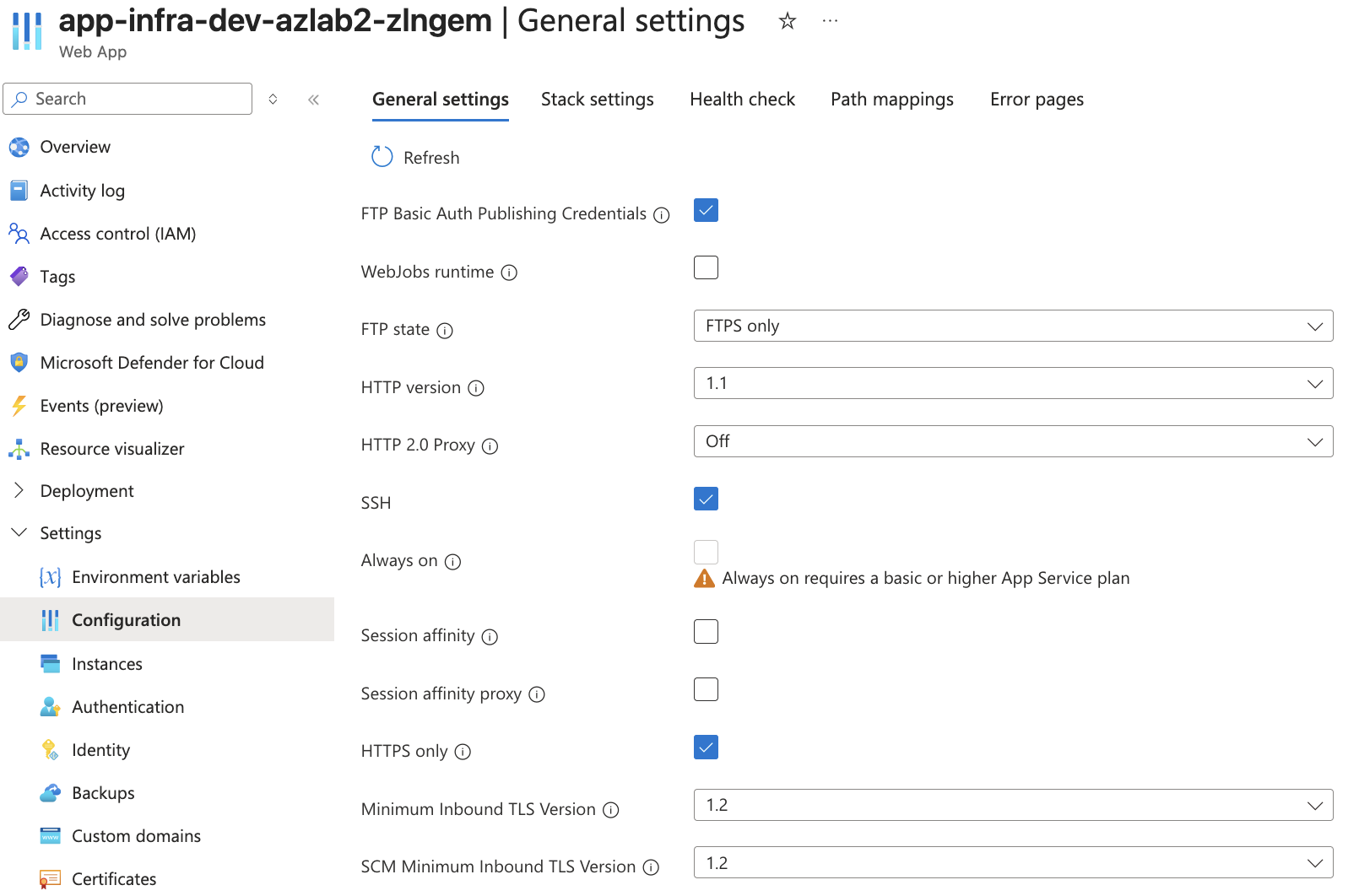Collapse the Settings section
This screenshot has width=1359, height=896.
[19, 532]
